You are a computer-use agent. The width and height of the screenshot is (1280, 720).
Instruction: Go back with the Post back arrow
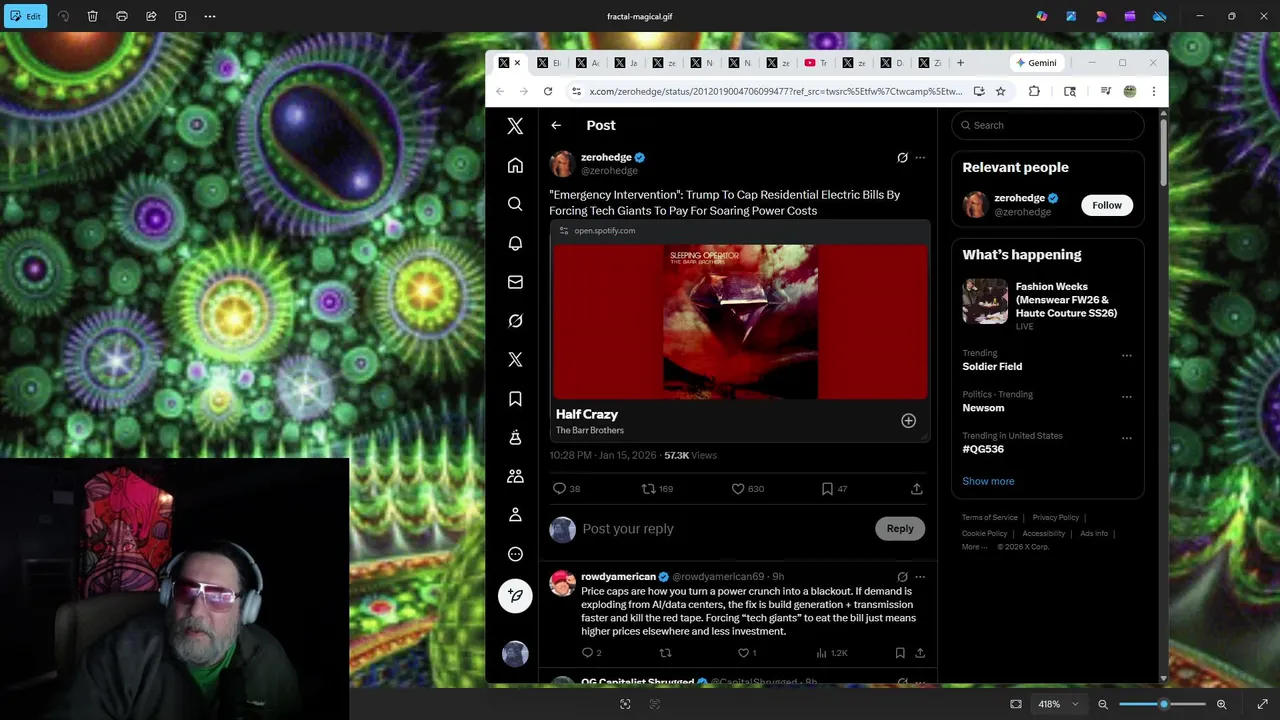(x=556, y=125)
